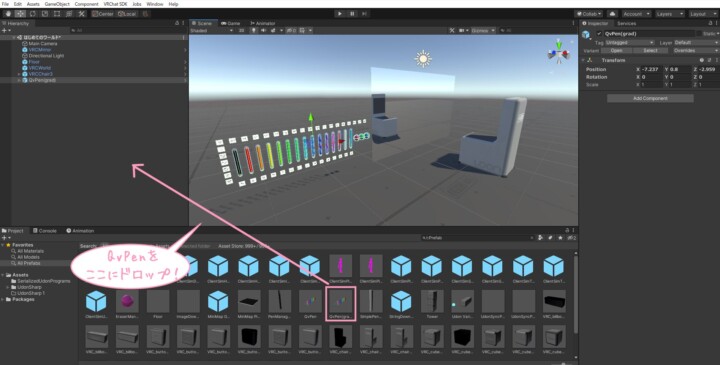The height and width of the screenshot is (365, 720).
Task: Select the Rotate tool
Action: pos(33,14)
